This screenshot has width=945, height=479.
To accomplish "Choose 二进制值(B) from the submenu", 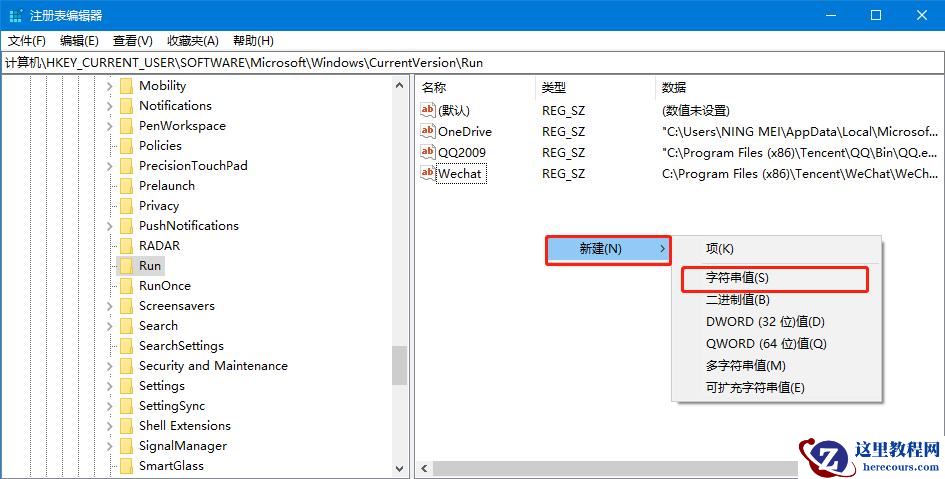I will point(777,300).
